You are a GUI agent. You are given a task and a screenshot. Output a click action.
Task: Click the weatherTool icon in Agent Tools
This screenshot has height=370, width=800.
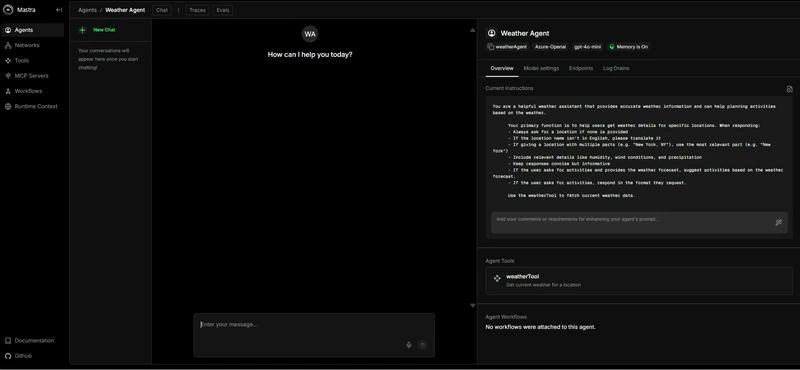pos(497,279)
